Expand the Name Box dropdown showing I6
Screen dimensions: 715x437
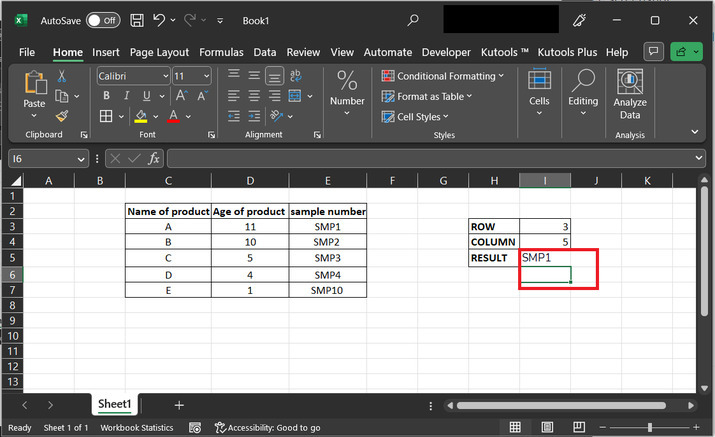pos(81,158)
